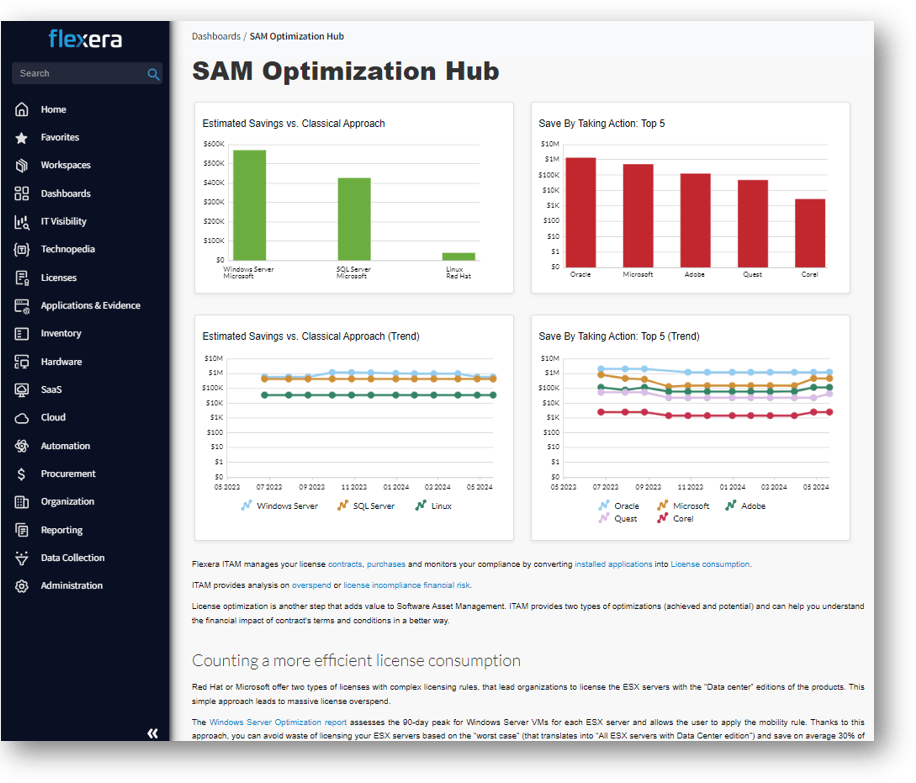The height and width of the screenshot is (783, 916).
Task: Open the Workspaces icon
Action: (x=22, y=165)
